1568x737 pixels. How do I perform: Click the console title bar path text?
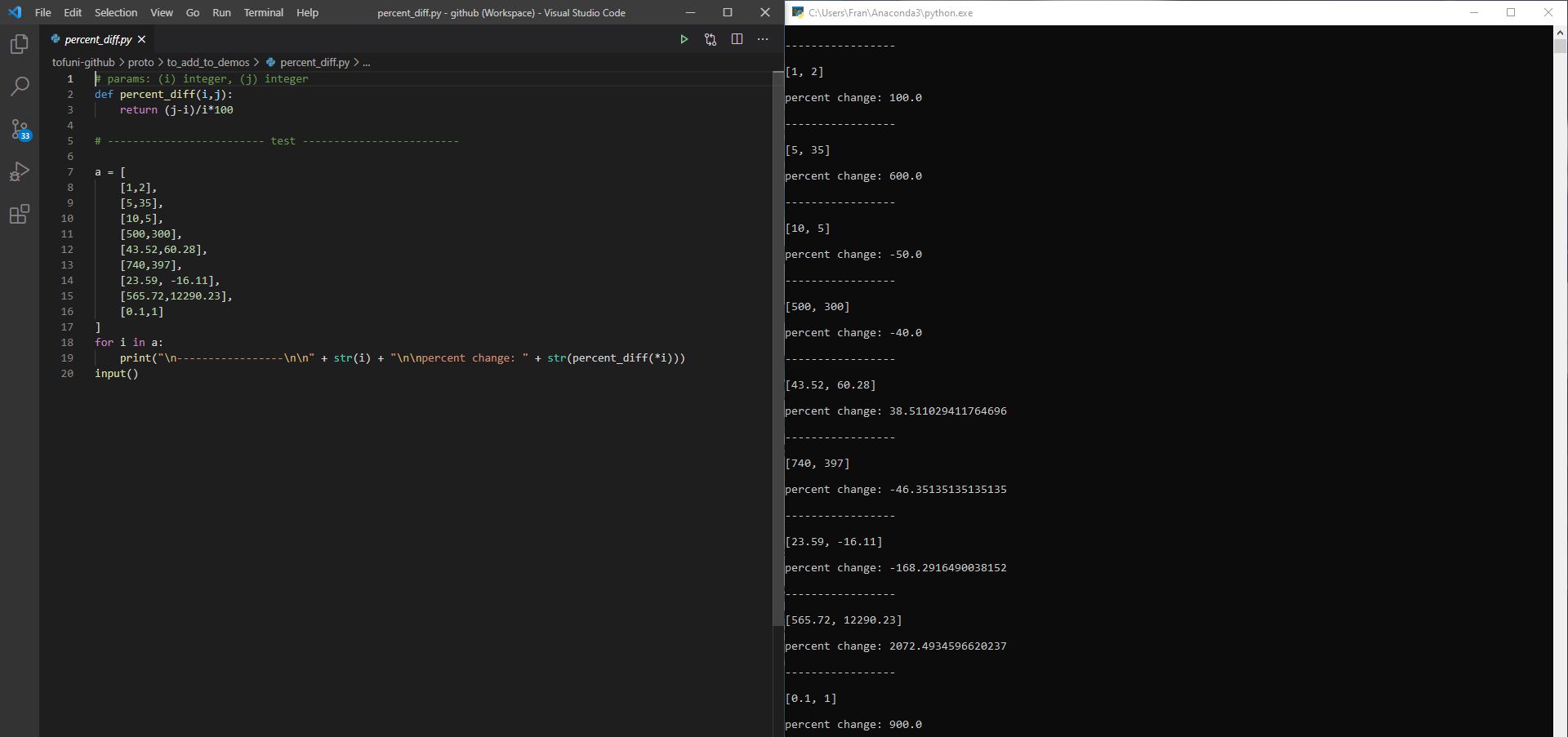tap(891, 13)
